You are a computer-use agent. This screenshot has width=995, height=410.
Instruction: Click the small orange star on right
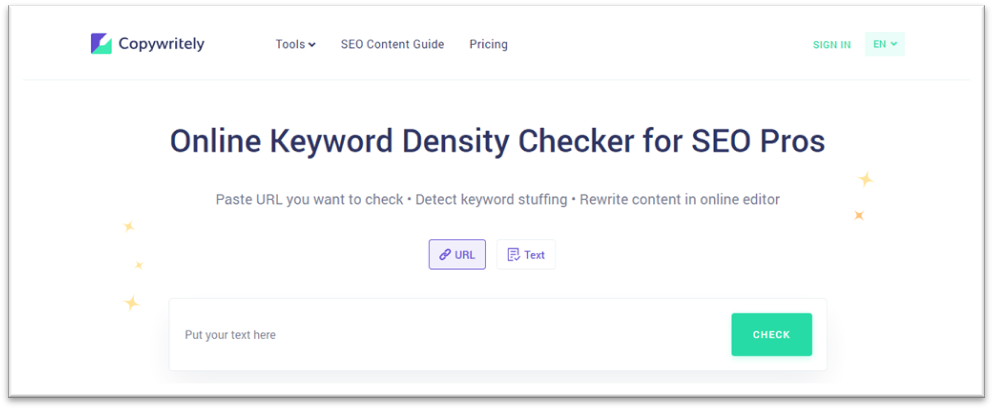tap(859, 215)
